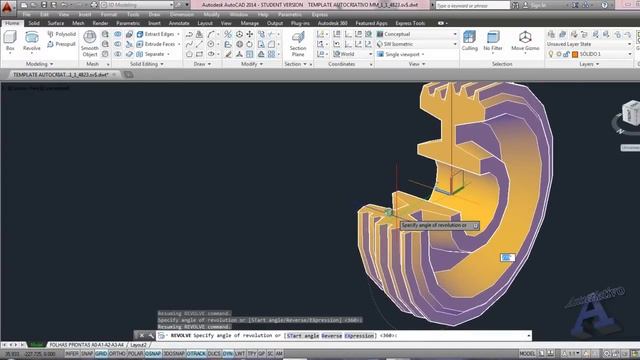
Task: Toggle 3DOSNAP in status bar
Action: [174, 353]
